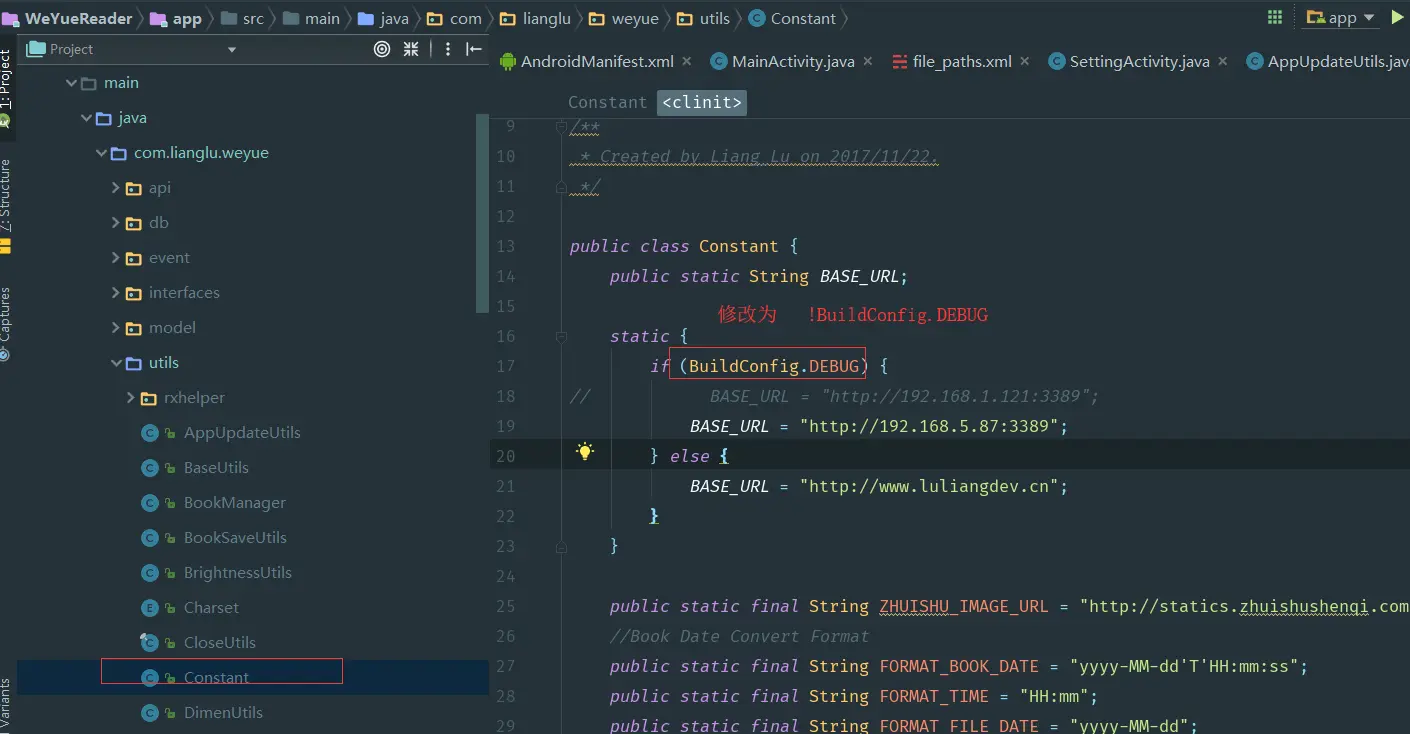Open the Project view type dropdown

(232, 49)
